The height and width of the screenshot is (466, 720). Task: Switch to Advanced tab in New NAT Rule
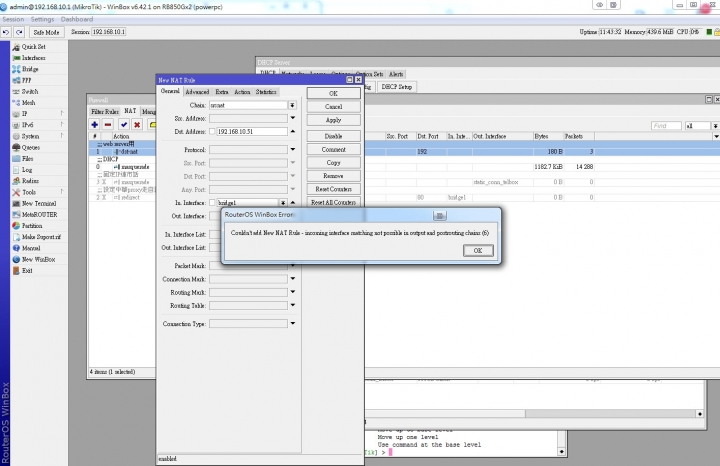point(197,92)
